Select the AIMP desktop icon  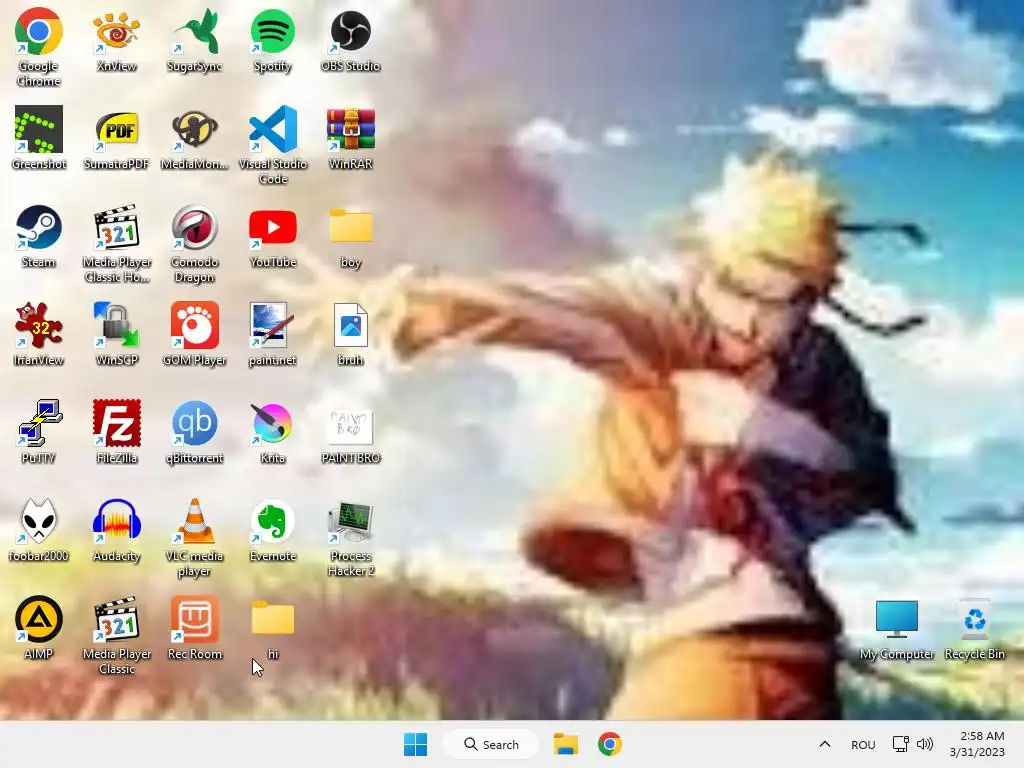point(39,619)
